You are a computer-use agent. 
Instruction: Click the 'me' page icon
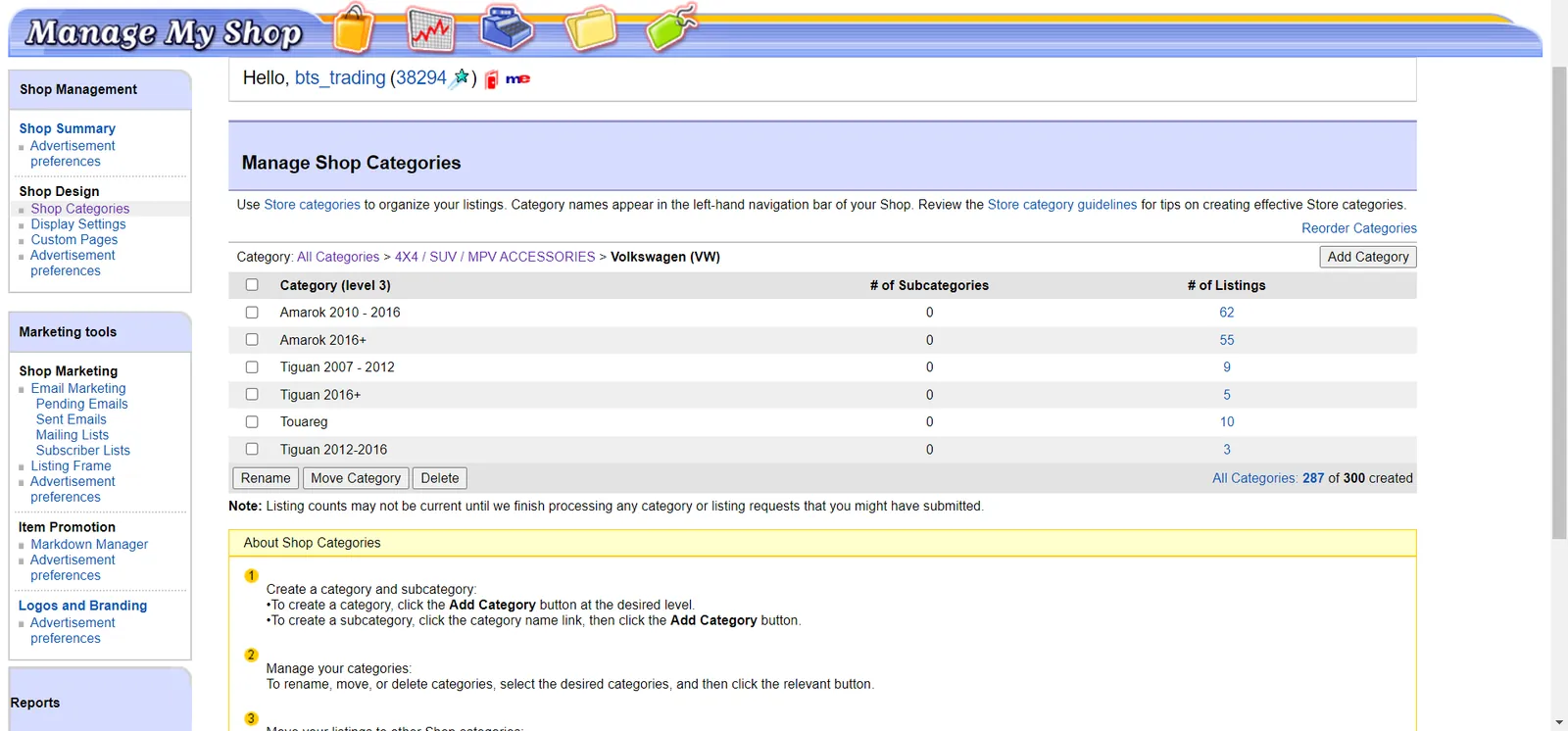pyautogui.click(x=517, y=79)
